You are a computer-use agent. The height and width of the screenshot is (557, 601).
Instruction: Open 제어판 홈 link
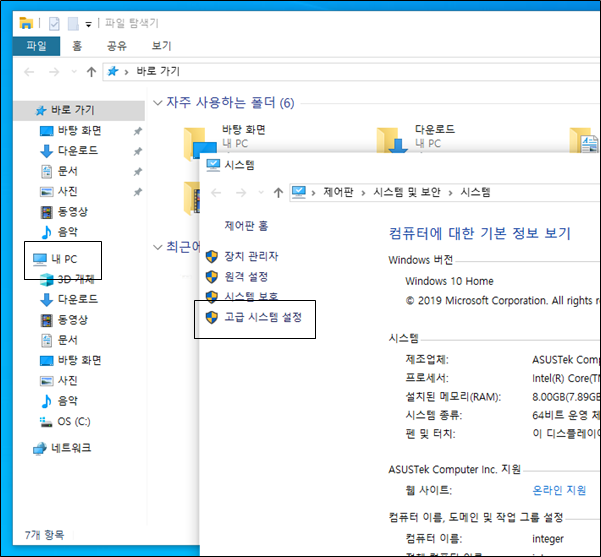pos(246,226)
